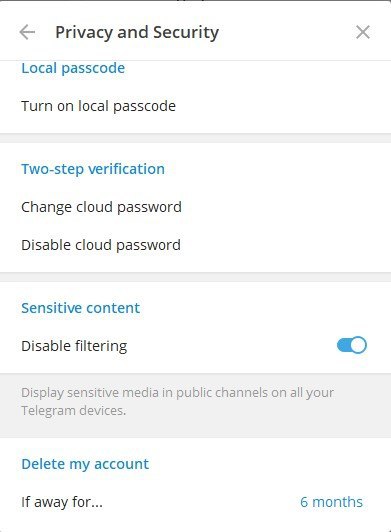391x532 pixels.
Task: Click the 'Display sensitive media' description text
Action: (177, 393)
